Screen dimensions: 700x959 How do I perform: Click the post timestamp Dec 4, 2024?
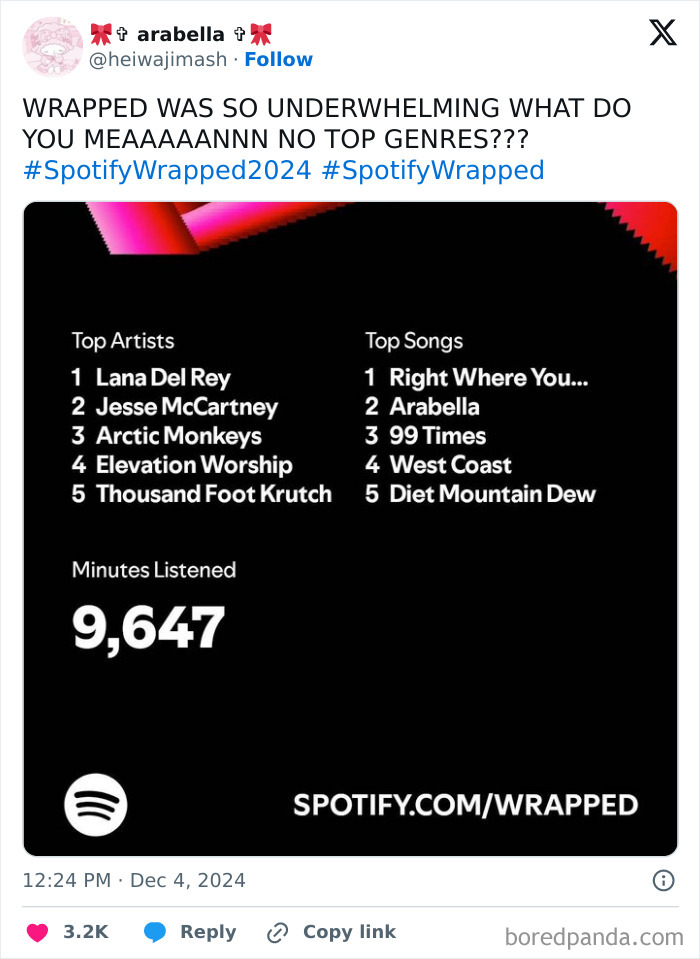coord(135,880)
